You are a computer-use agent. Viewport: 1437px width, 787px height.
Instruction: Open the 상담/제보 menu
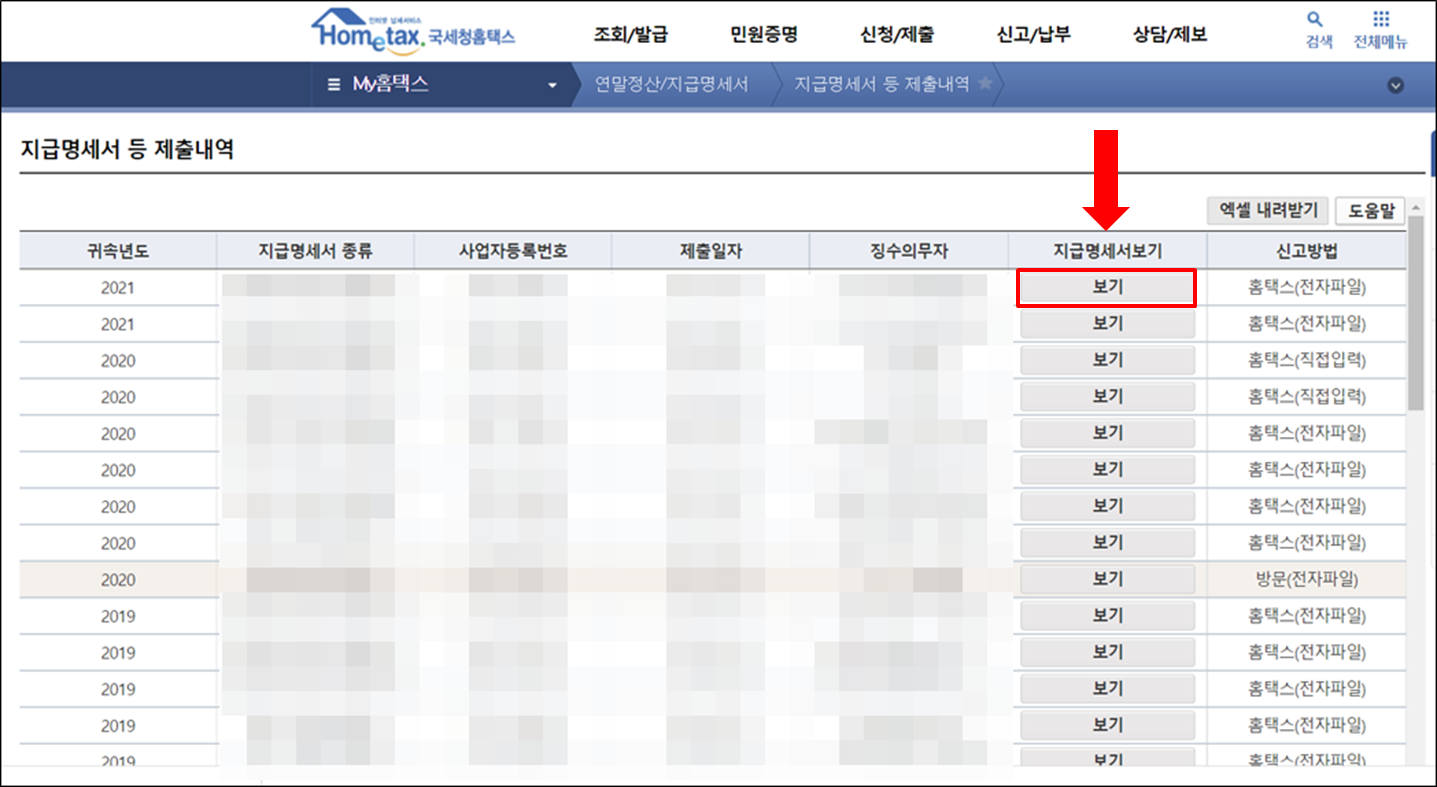click(1170, 34)
